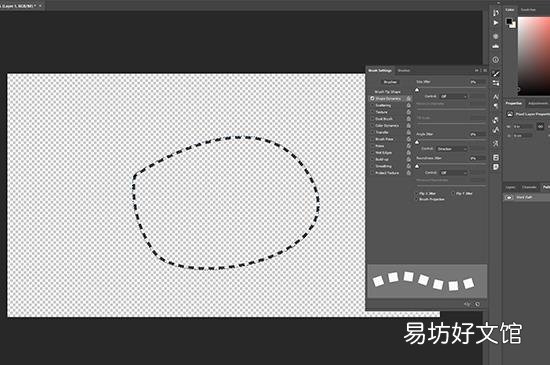
Task: Open Brush Settings panel flyout menu
Action: (x=485, y=70)
